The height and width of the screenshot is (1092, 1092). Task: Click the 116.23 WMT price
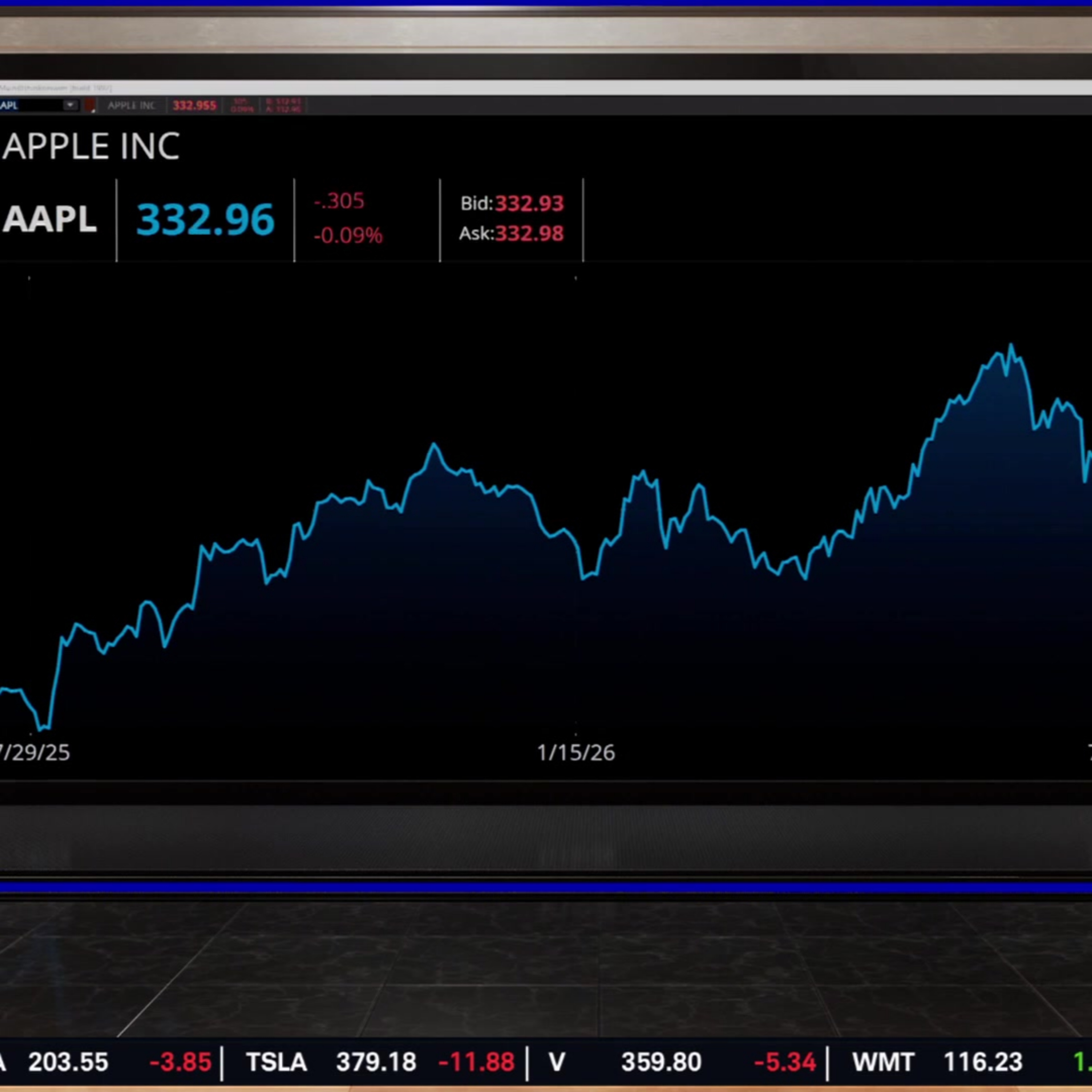pos(983,1062)
